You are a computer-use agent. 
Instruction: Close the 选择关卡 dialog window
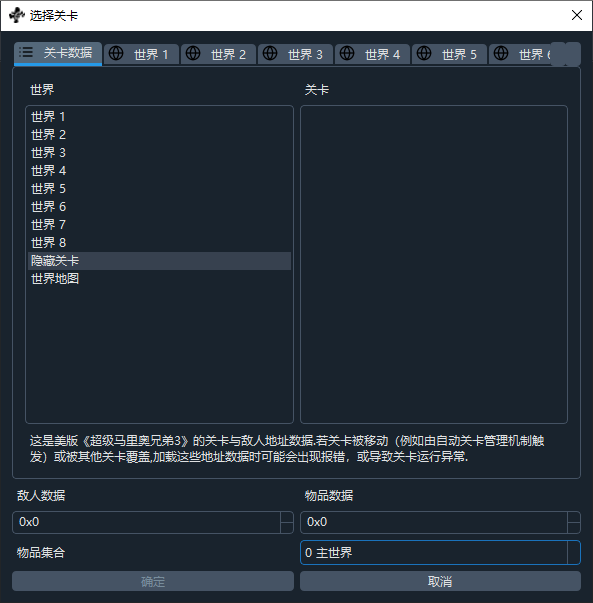pos(576,15)
